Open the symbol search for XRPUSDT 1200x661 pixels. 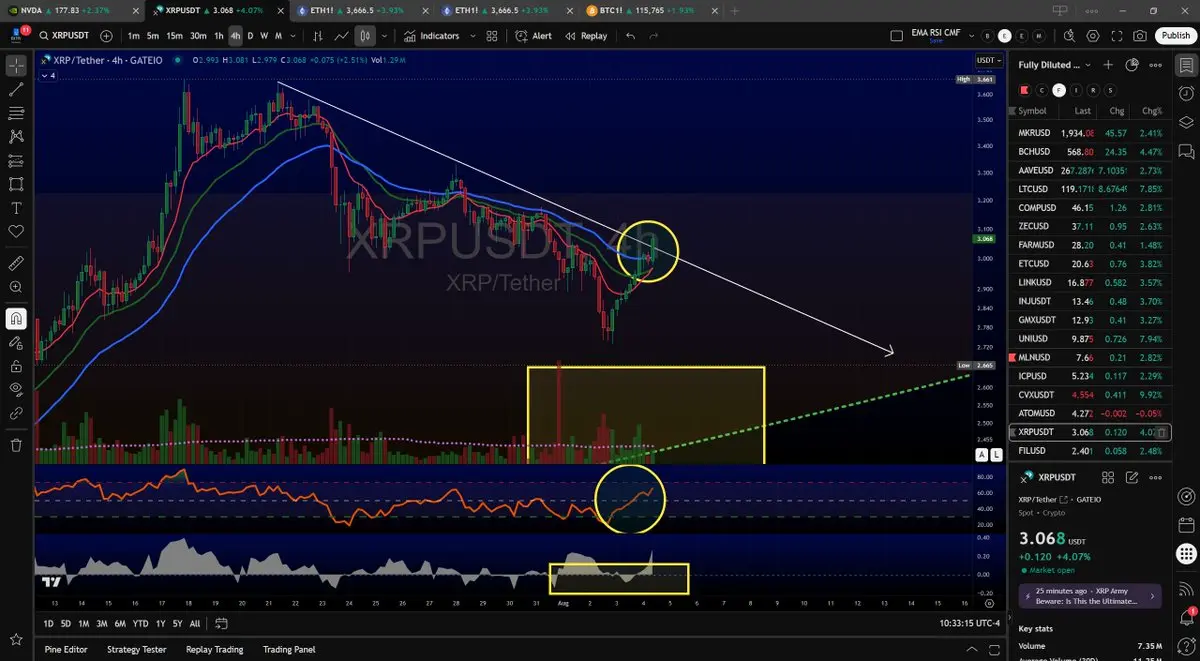(64, 36)
